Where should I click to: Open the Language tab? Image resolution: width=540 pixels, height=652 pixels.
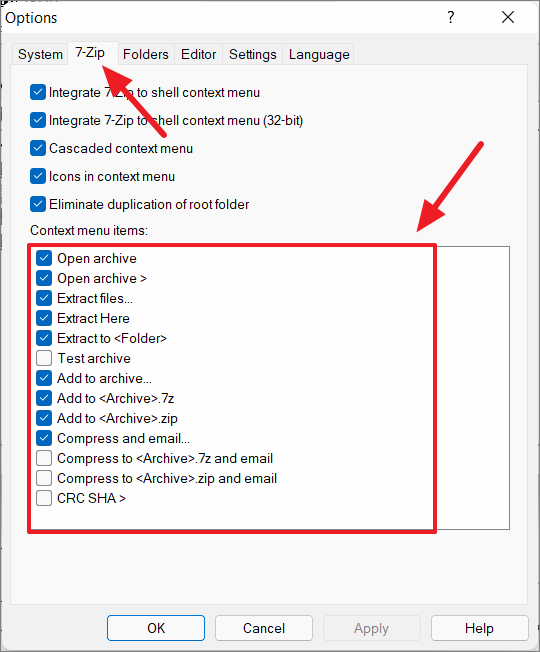click(319, 54)
